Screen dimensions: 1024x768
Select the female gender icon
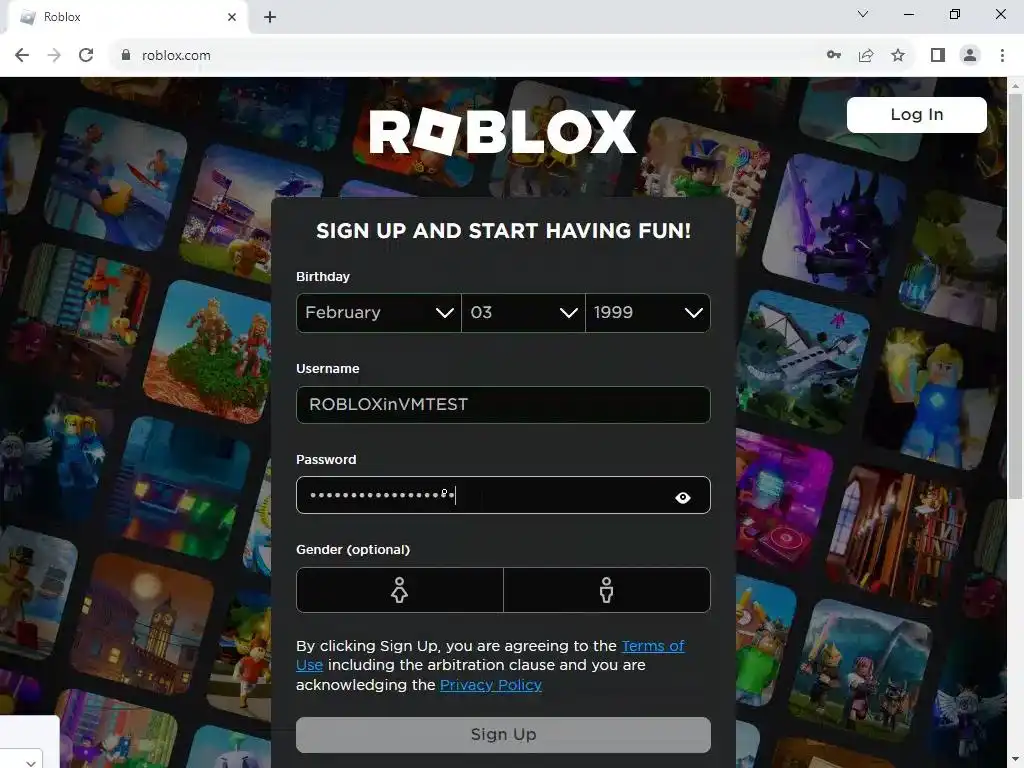pyautogui.click(x=400, y=590)
